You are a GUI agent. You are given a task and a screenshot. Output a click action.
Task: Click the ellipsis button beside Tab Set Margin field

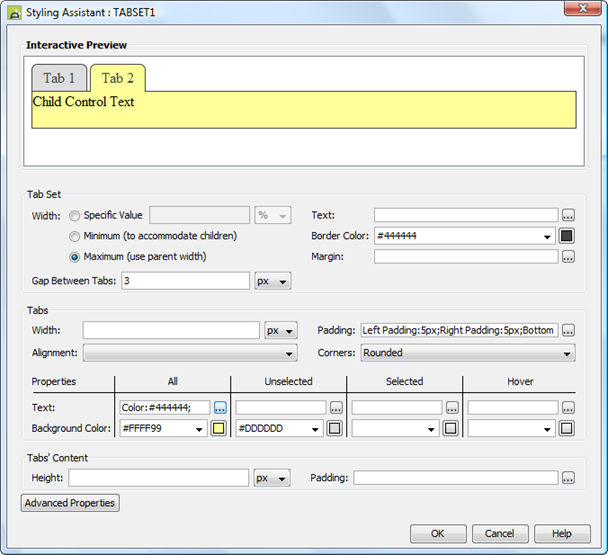(568, 257)
